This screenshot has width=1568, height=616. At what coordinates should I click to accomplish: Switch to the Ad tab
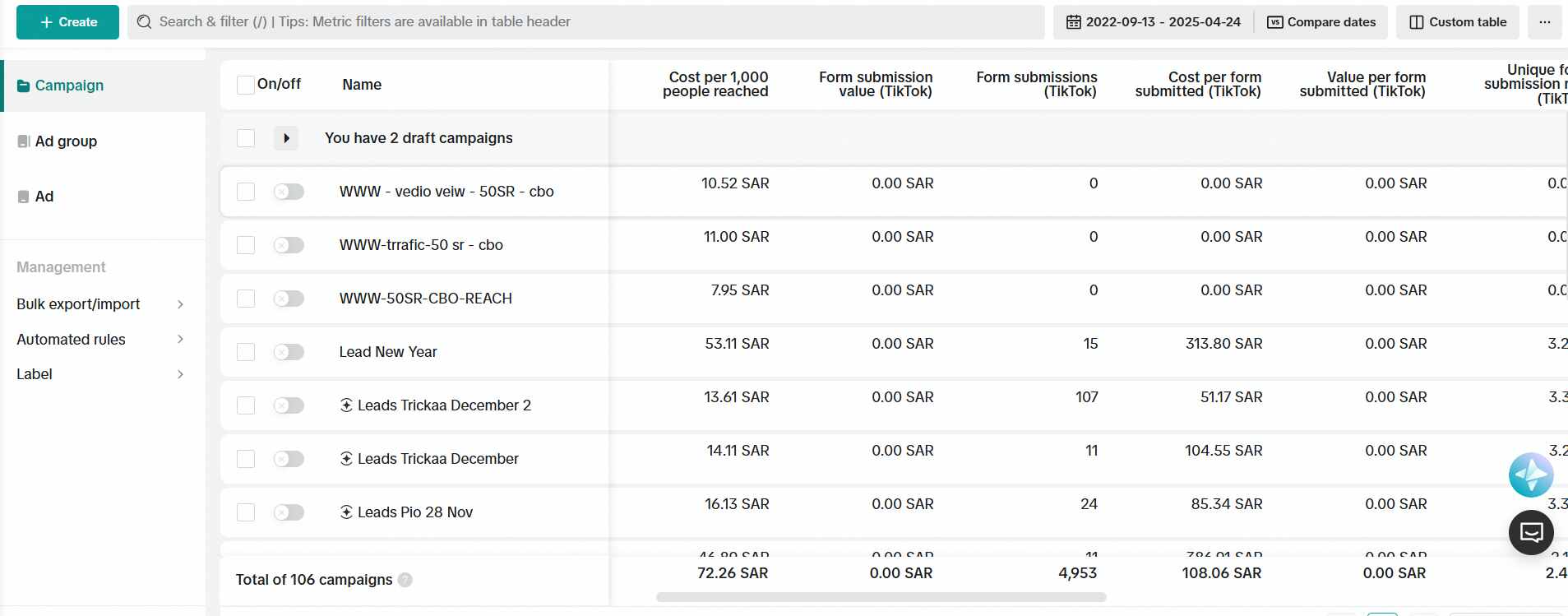(44, 197)
